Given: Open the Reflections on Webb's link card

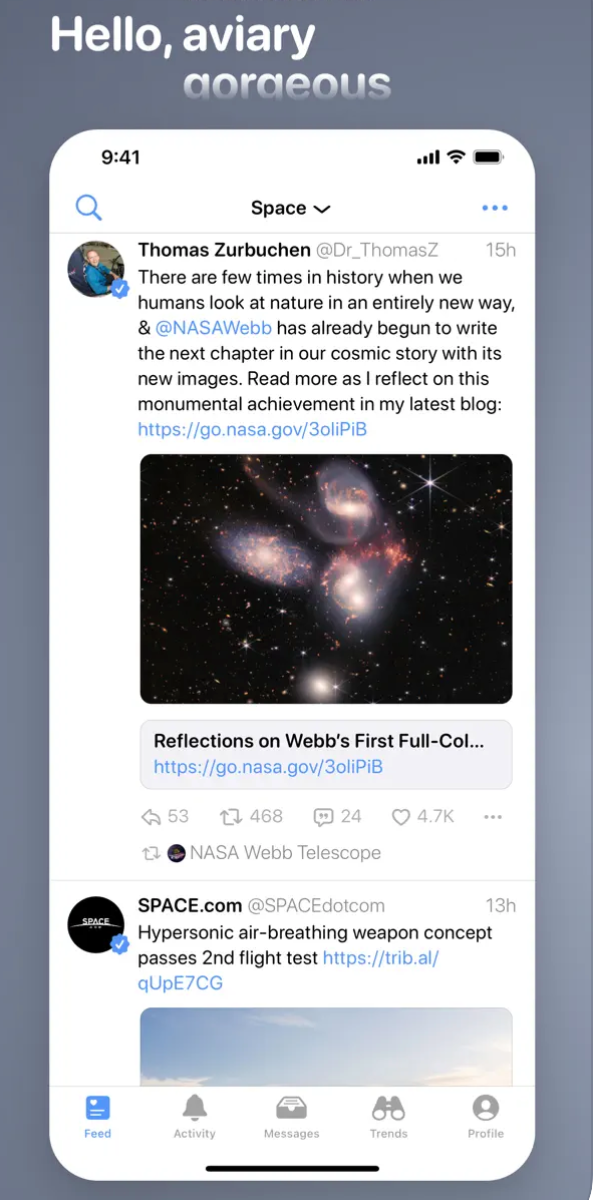Looking at the screenshot, I should pos(326,754).
